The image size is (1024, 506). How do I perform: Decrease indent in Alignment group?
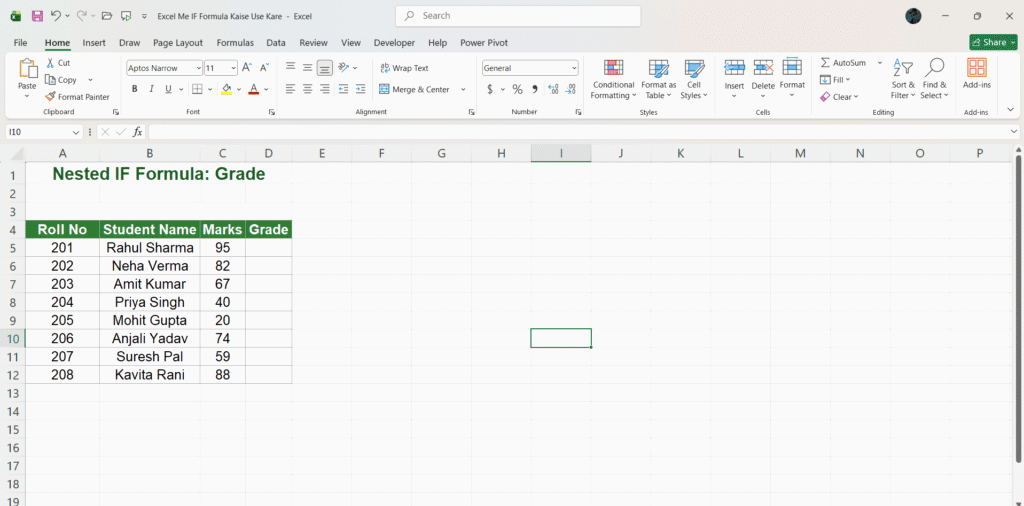click(x=344, y=89)
